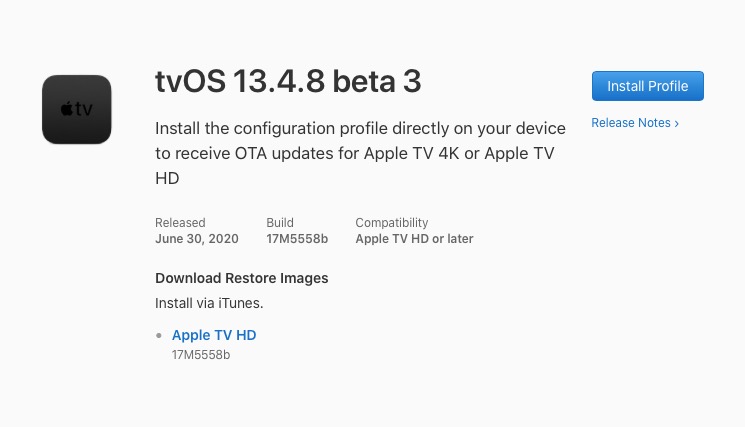Select the bold build number 17M5558b

pyautogui.click(x=297, y=239)
